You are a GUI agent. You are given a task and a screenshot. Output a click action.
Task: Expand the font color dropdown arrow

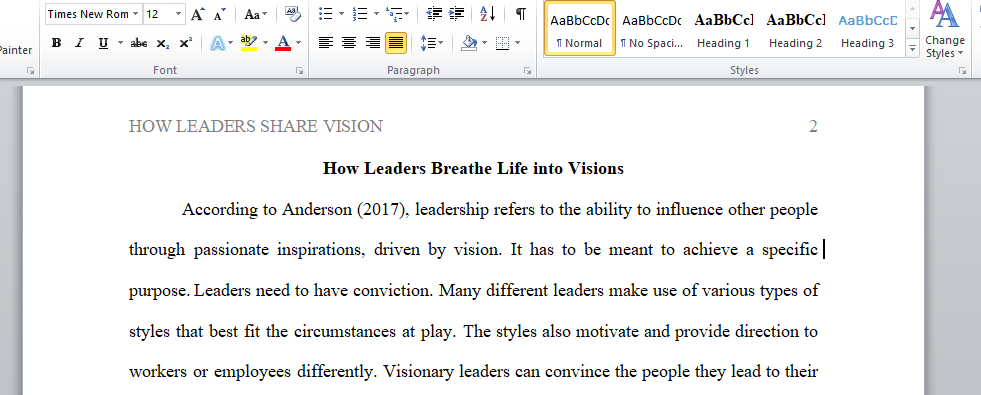(298, 43)
